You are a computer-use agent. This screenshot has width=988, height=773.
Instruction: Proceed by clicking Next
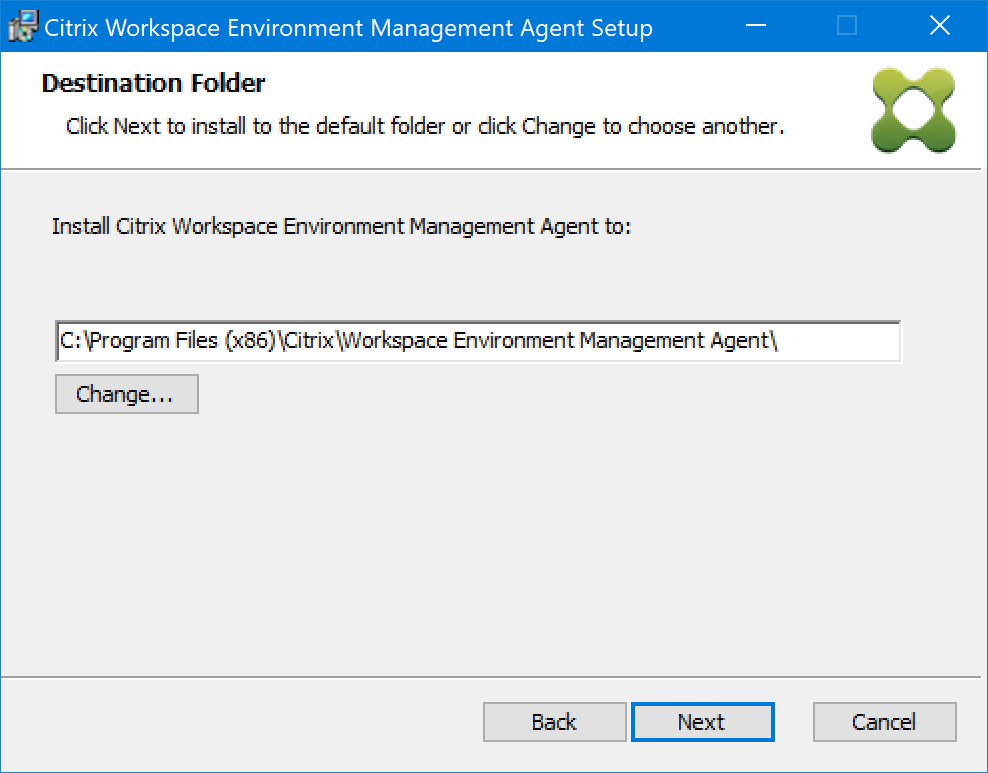pyautogui.click(x=702, y=722)
